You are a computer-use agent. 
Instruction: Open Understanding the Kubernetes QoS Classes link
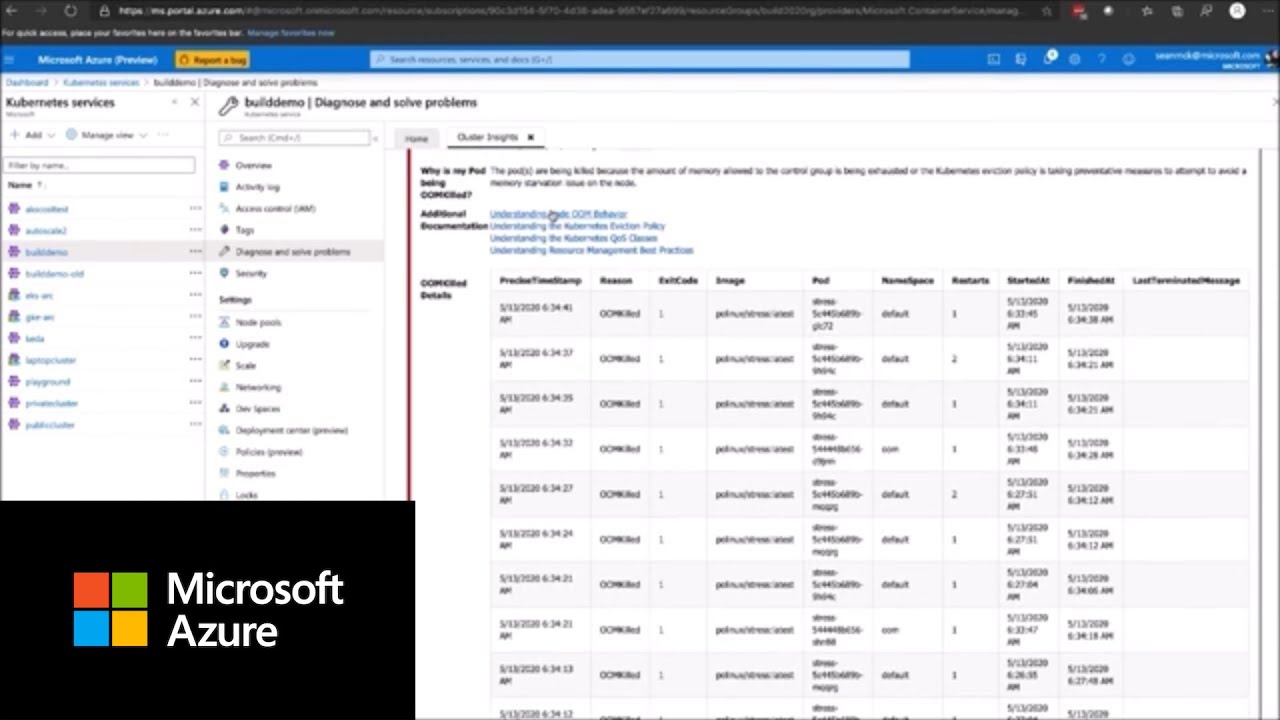pos(573,238)
